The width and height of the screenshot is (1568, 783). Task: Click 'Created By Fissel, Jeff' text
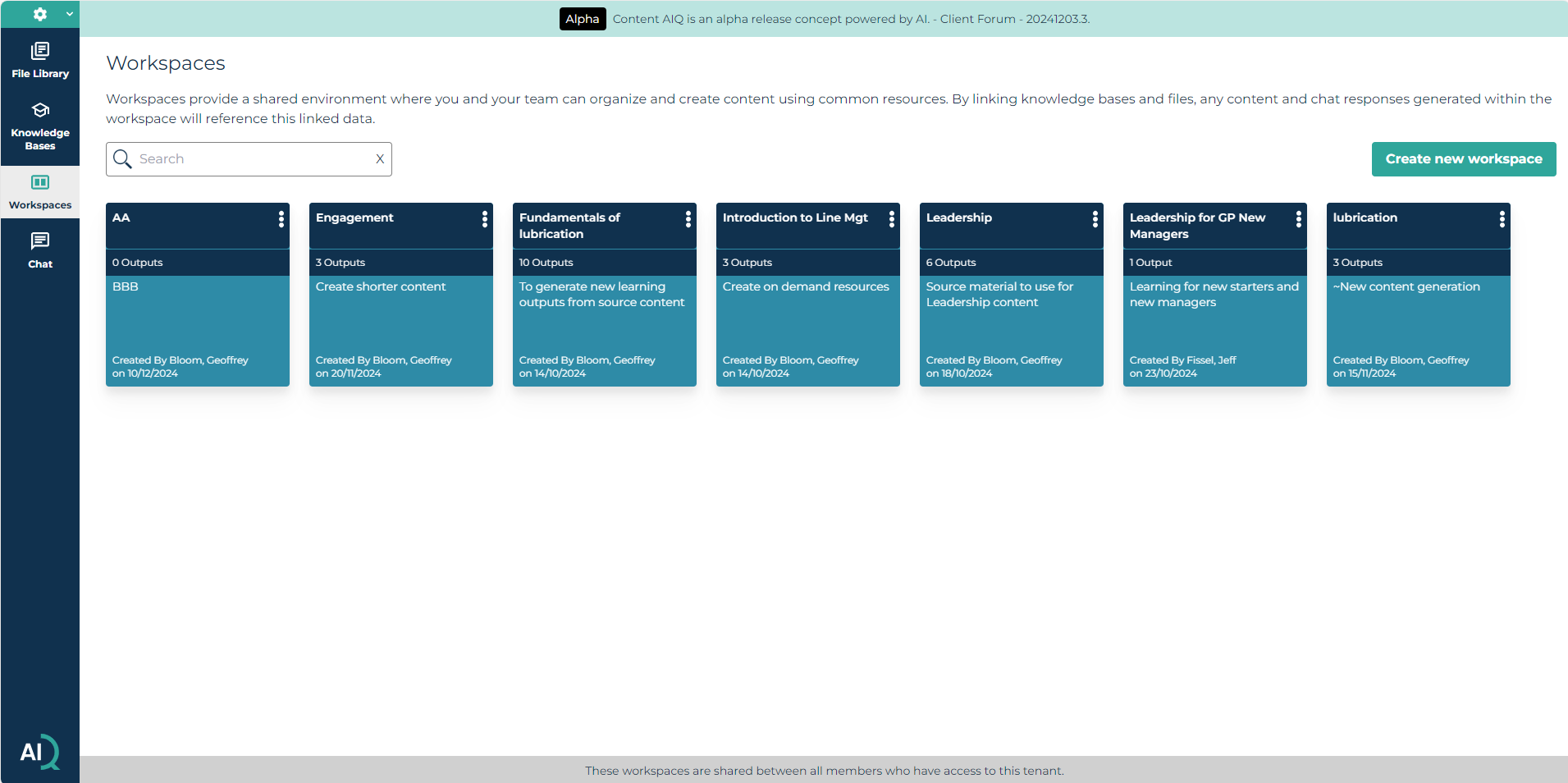coord(1183,360)
